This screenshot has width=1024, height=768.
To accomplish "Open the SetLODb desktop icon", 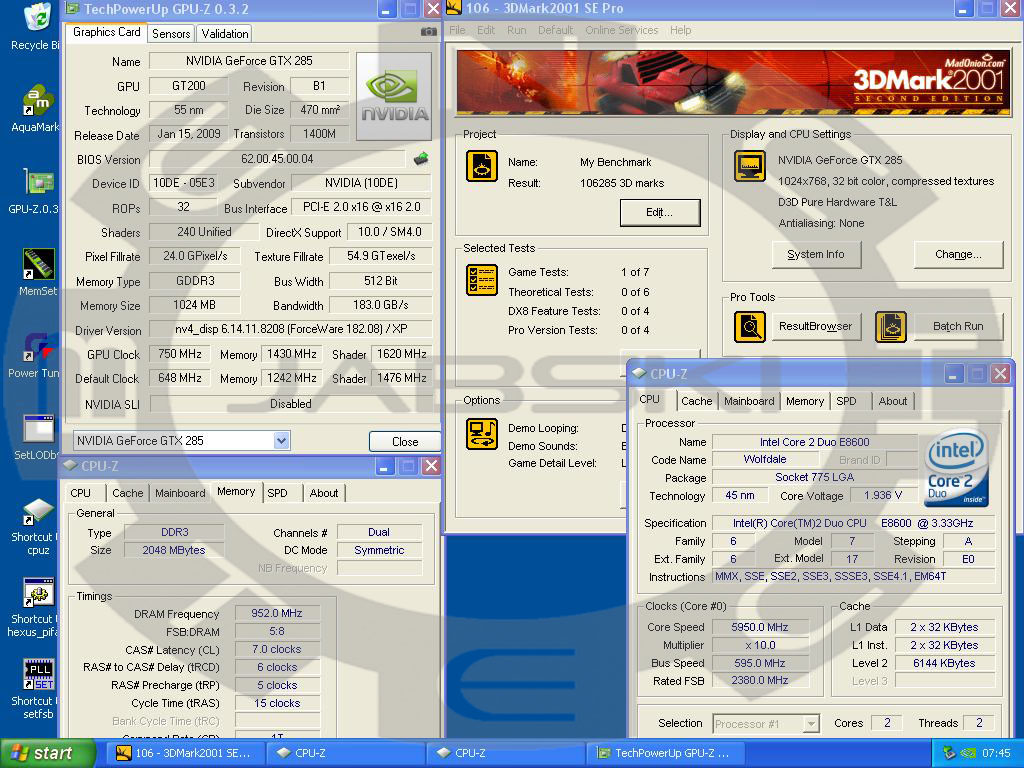I will pos(38,429).
